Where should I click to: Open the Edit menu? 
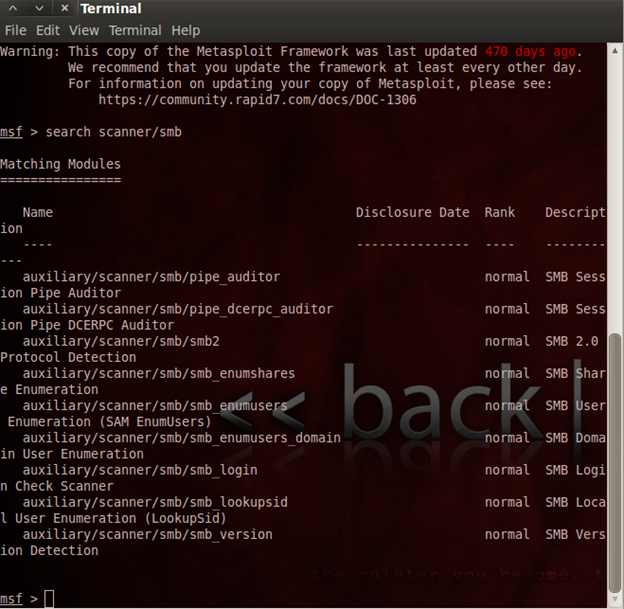pos(48,30)
